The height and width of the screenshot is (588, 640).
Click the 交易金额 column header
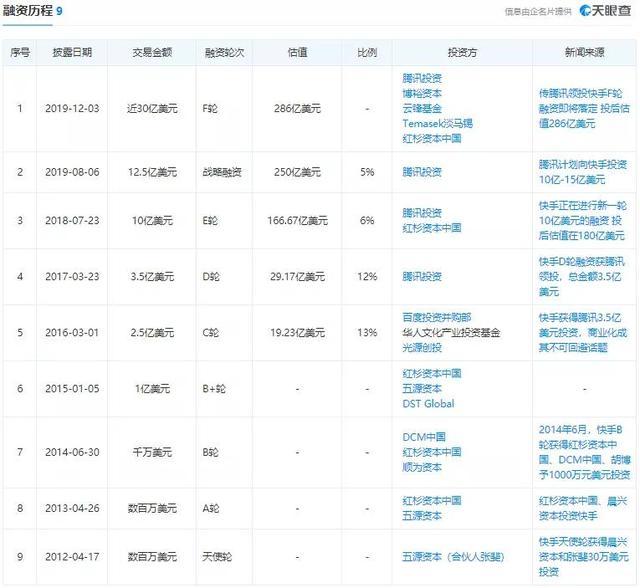152,52
